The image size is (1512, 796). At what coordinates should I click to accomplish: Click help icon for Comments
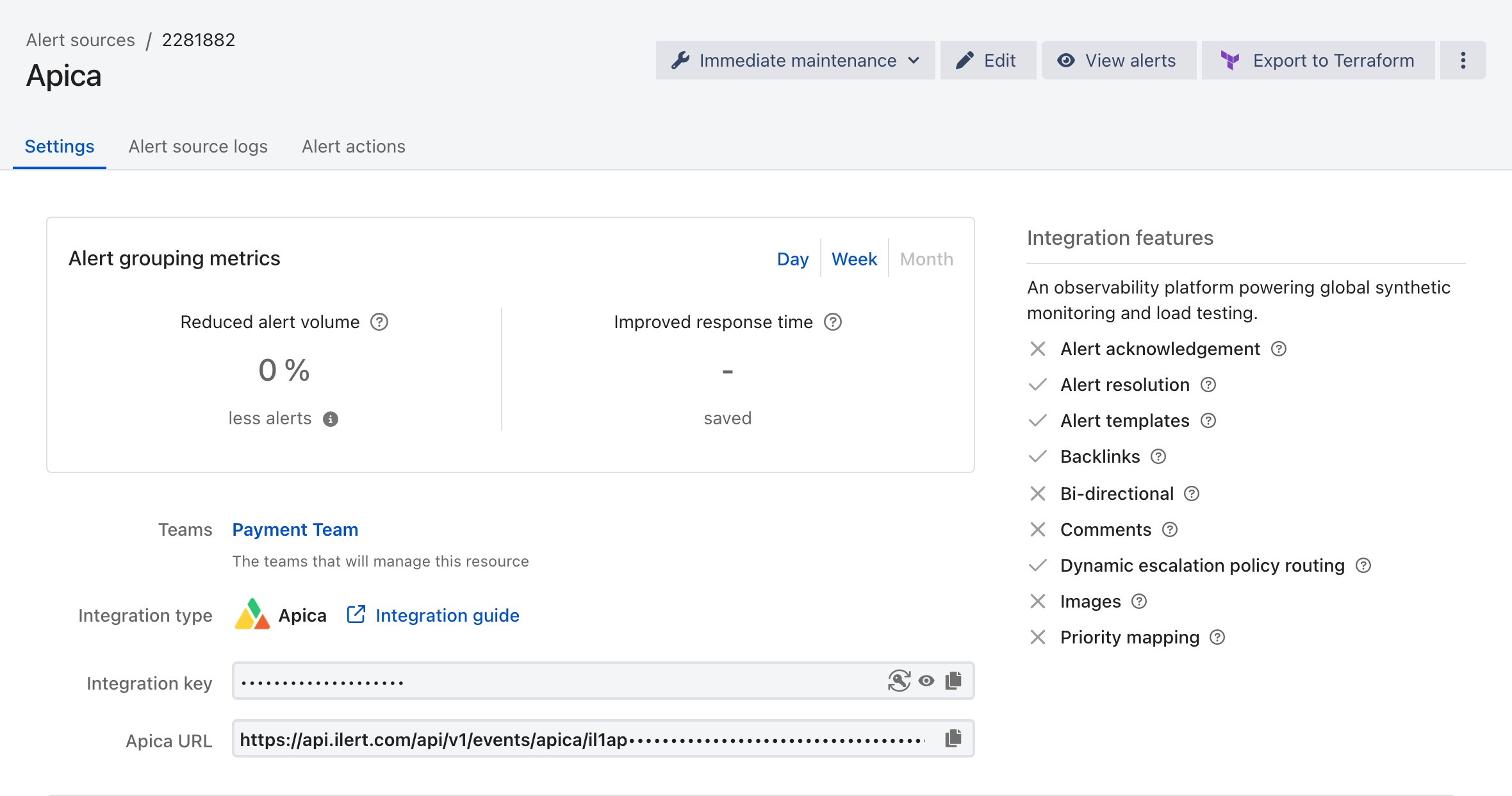pyautogui.click(x=1170, y=529)
